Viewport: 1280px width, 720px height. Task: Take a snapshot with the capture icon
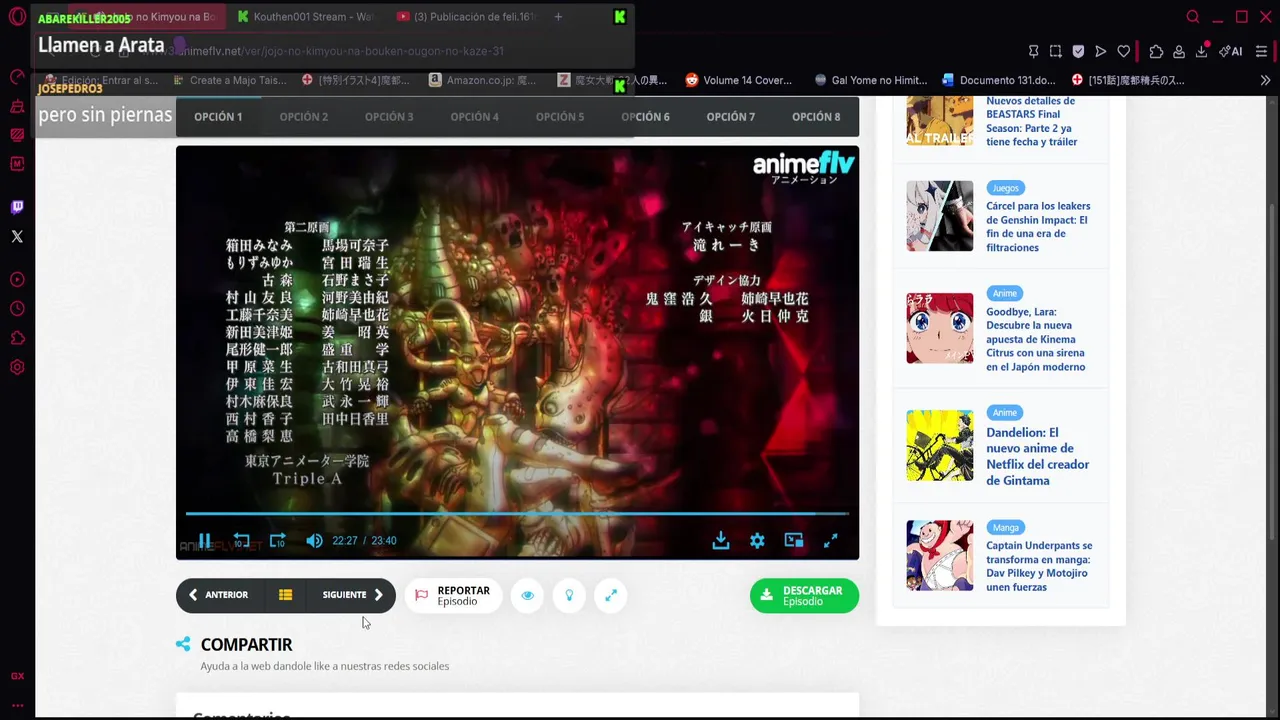[1056, 51]
